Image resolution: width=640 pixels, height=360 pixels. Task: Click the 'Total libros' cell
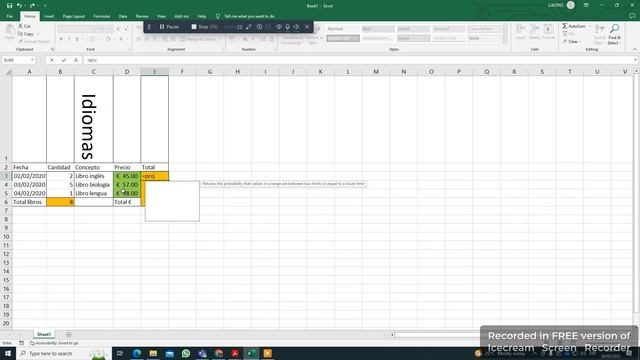29,202
